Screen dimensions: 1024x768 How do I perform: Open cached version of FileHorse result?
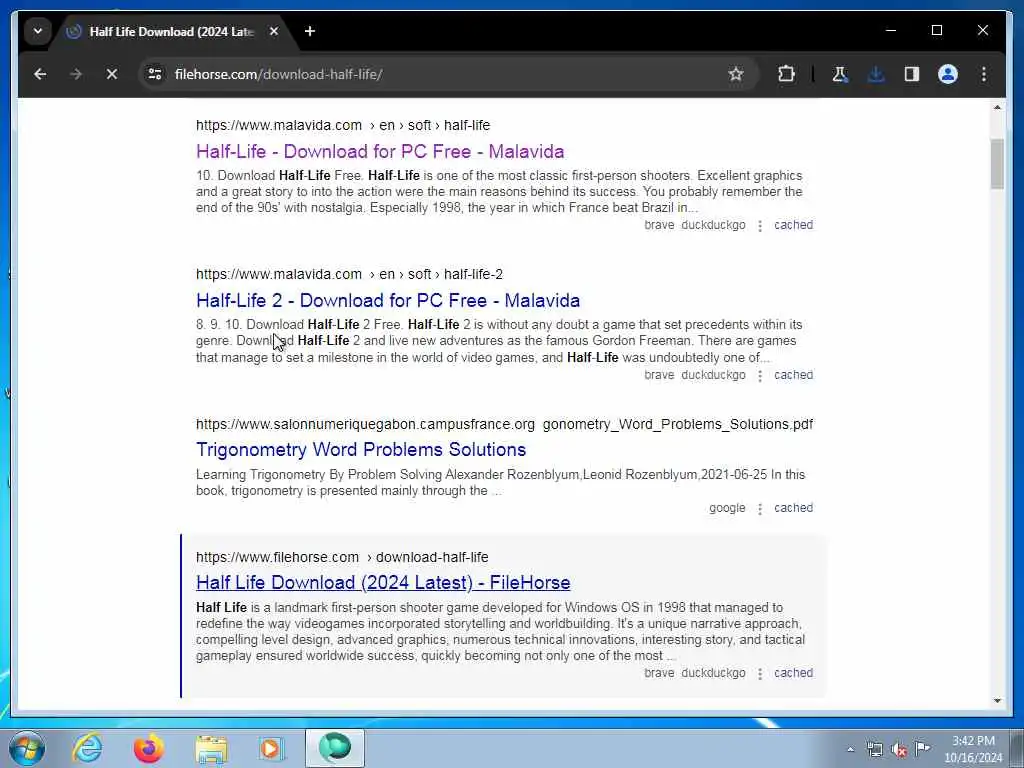coord(793,673)
